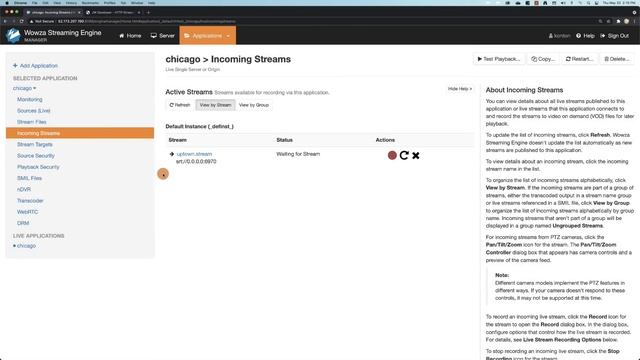The image size is (640, 360).
Task: Click the Actions column header
Action: [385, 140]
